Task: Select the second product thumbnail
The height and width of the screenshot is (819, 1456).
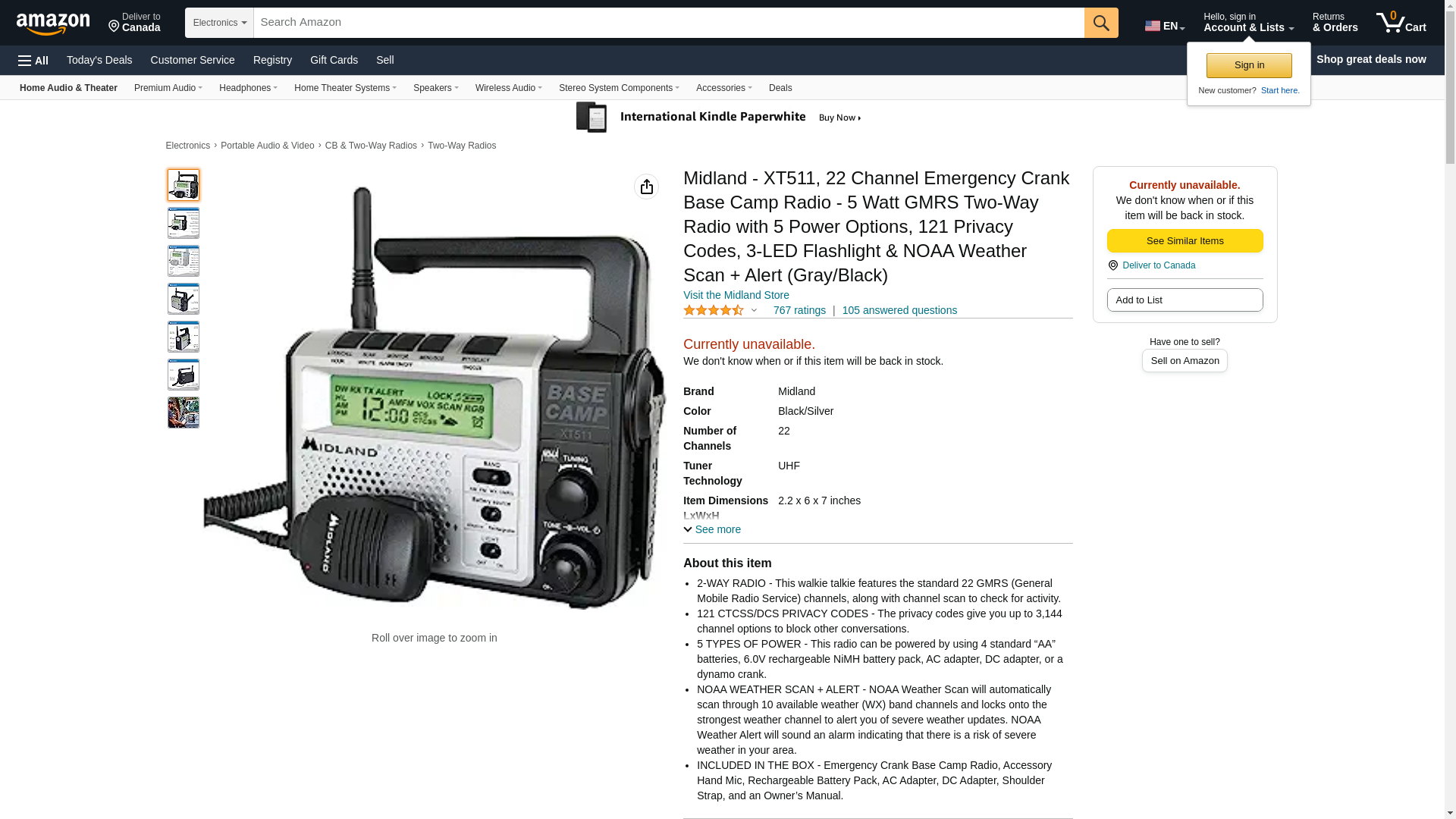Action: (x=184, y=223)
